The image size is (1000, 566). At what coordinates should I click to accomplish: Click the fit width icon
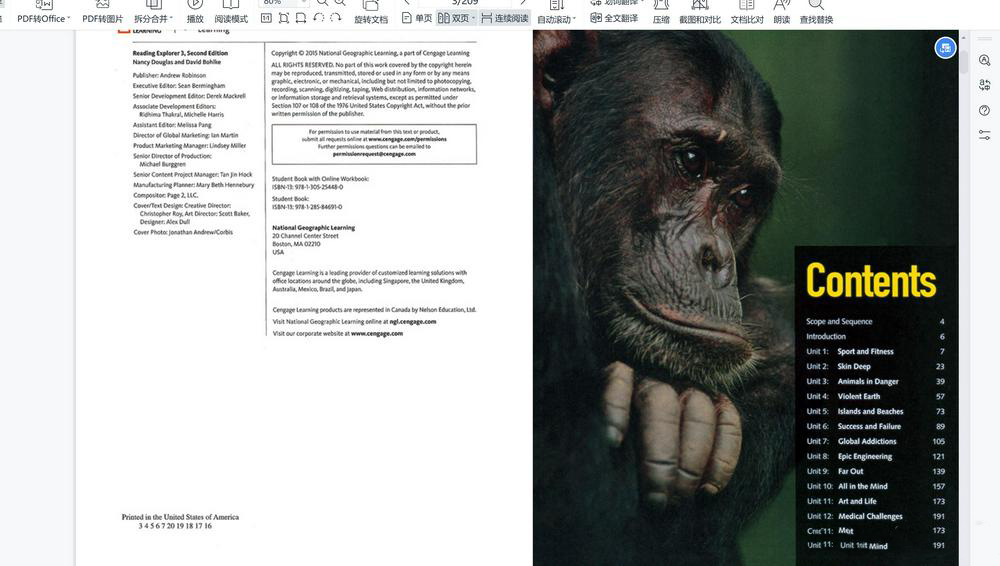301,18
